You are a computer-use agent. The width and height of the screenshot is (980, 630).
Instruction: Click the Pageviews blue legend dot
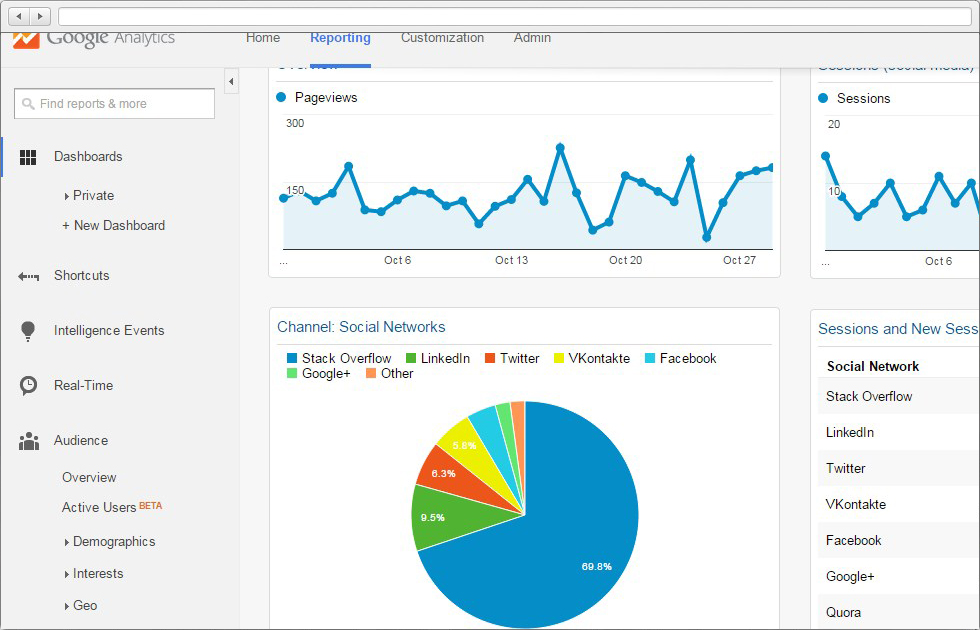click(x=281, y=98)
